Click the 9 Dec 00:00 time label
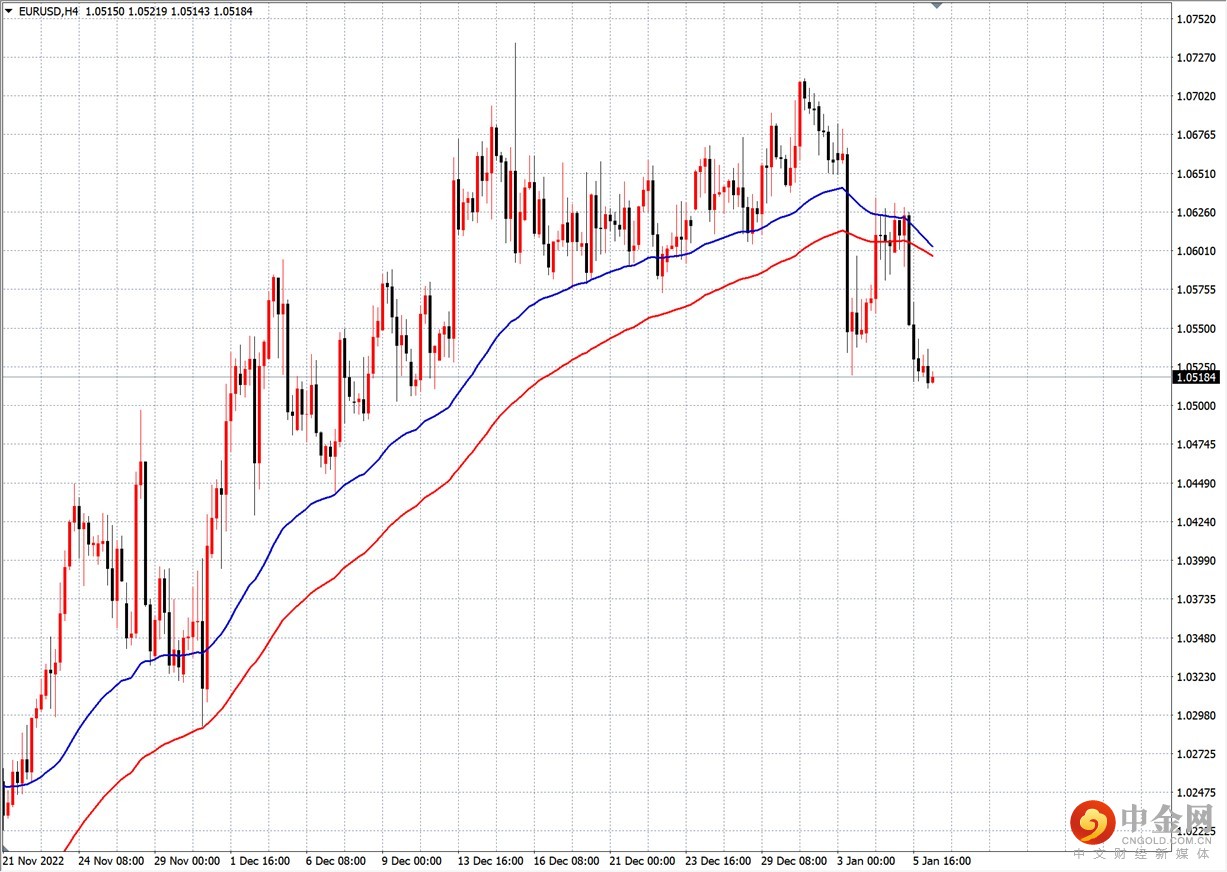The width and height of the screenshot is (1227, 872). pos(412,860)
